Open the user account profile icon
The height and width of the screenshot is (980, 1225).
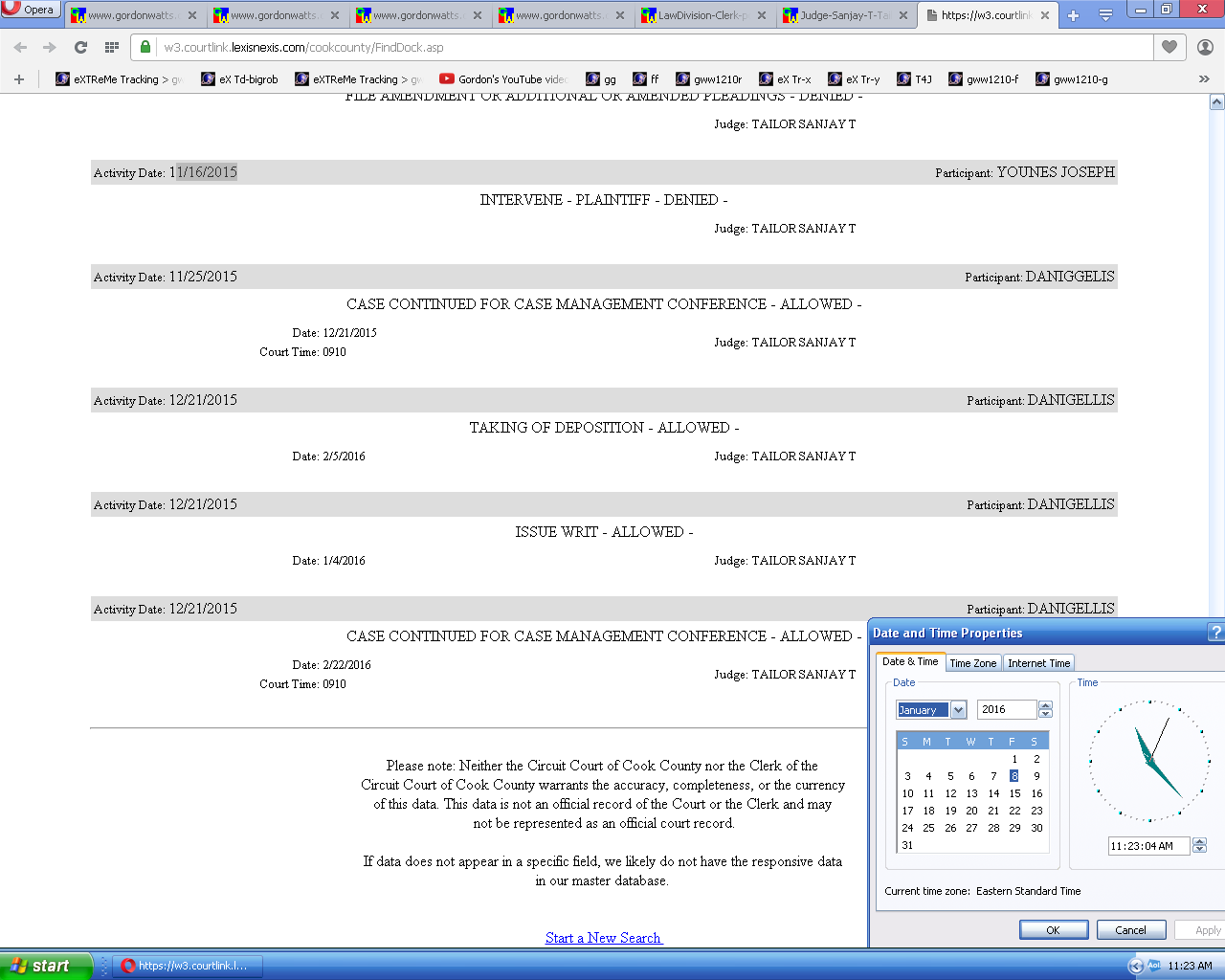tap(1205, 47)
